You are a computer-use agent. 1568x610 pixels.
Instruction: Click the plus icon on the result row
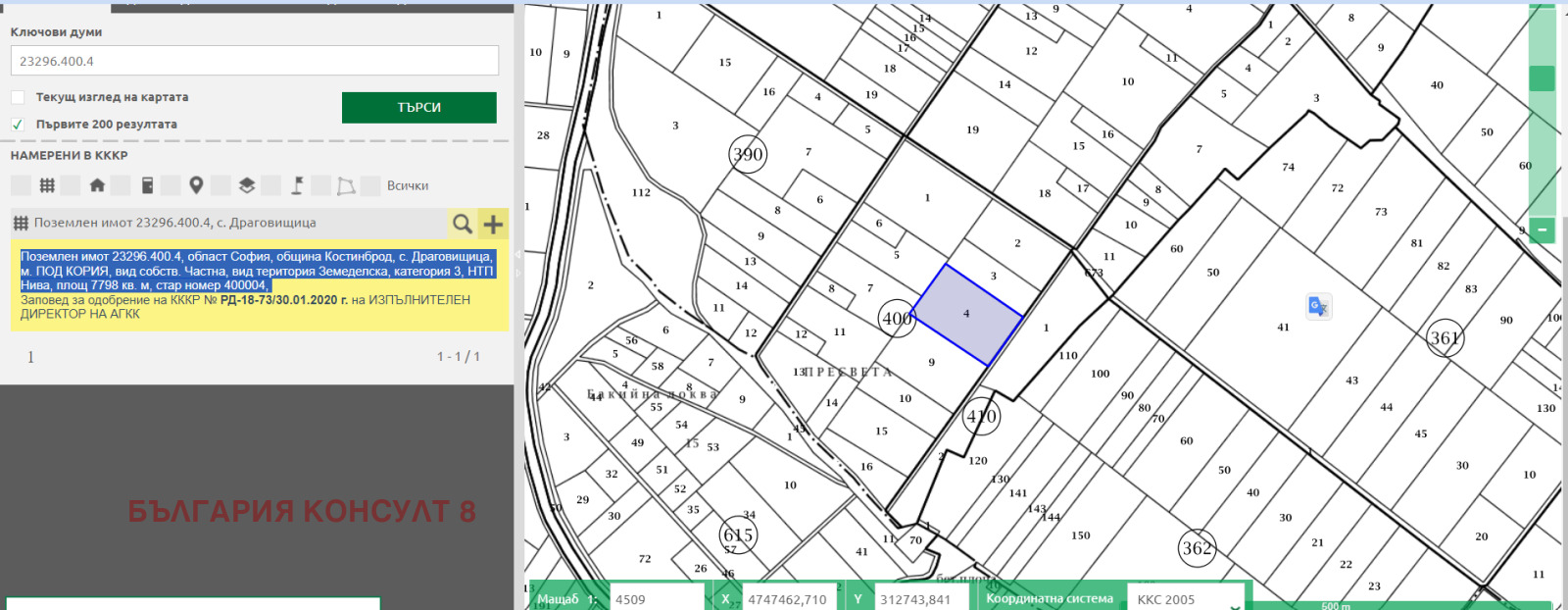click(493, 224)
